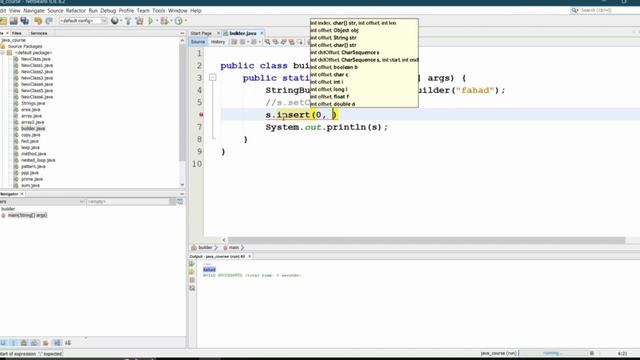Click the builder breadcrumb

(205, 248)
